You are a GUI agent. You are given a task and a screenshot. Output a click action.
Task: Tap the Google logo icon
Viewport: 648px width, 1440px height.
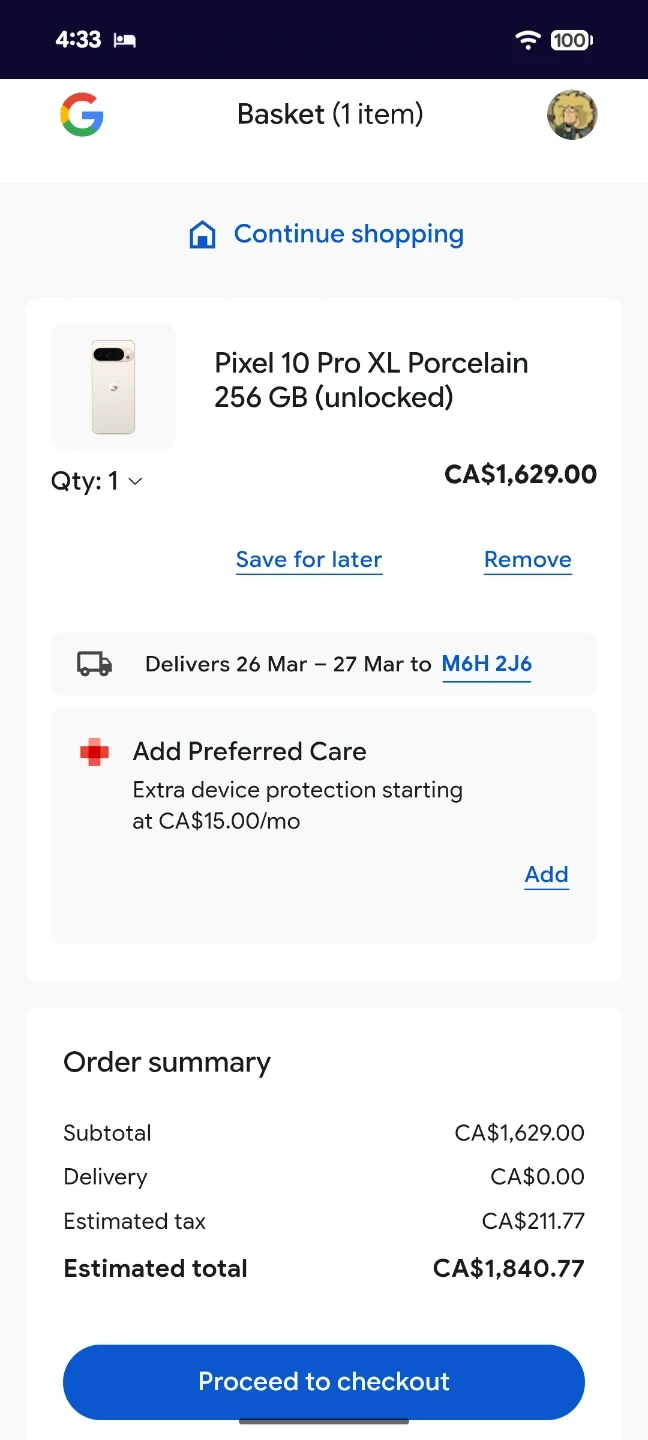[x=82, y=114]
